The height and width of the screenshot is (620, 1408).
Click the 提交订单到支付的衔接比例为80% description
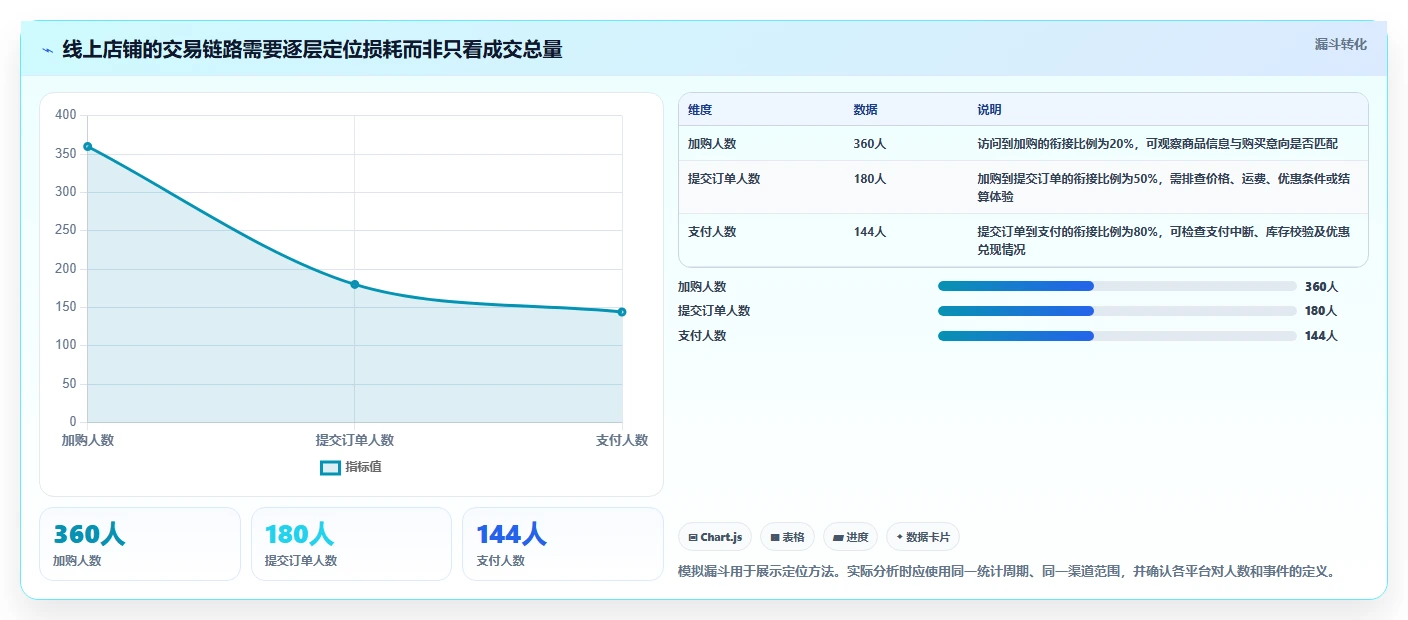(x=1164, y=241)
